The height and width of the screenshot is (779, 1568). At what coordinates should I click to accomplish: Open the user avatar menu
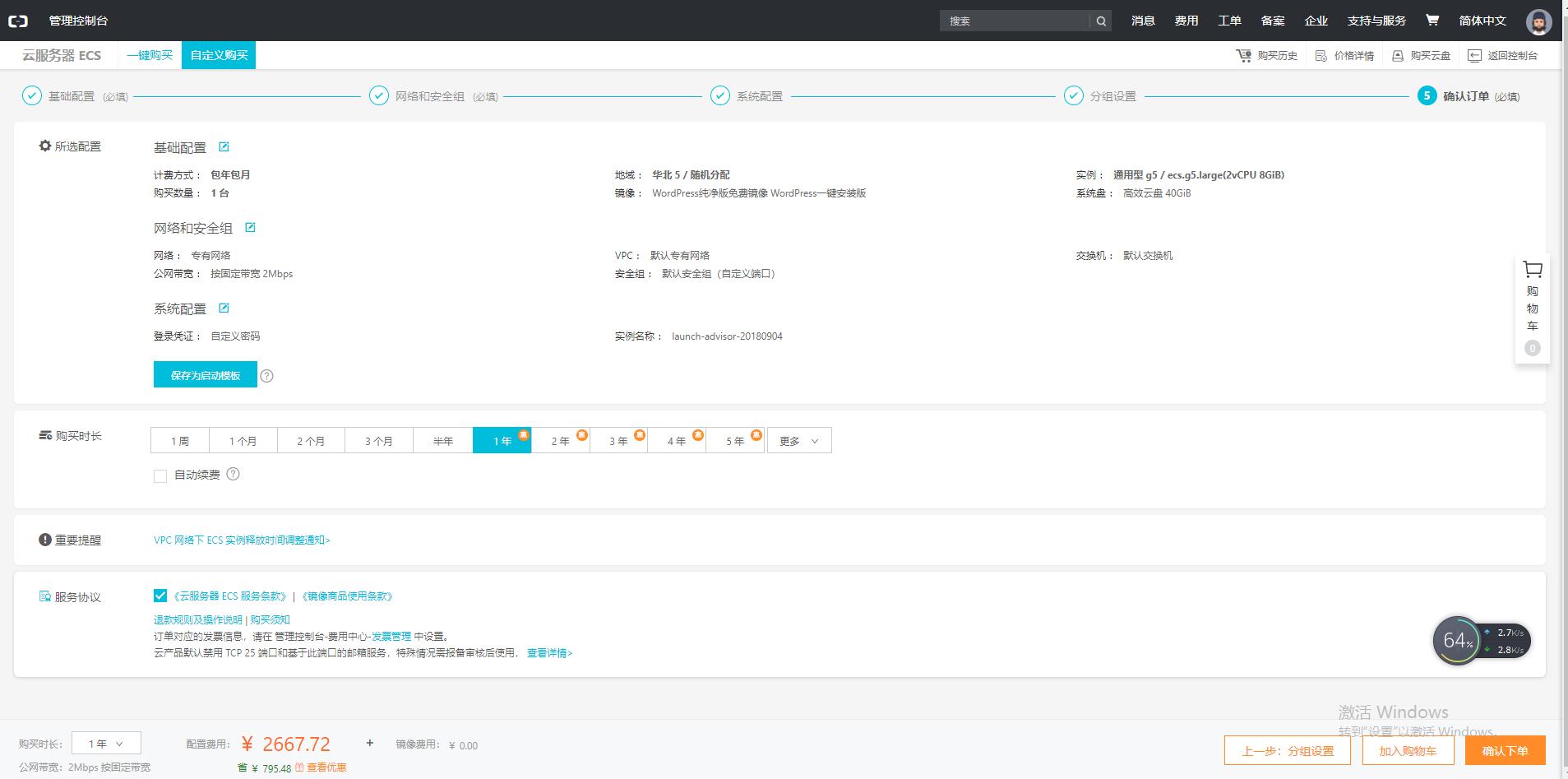click(1538, 21)
